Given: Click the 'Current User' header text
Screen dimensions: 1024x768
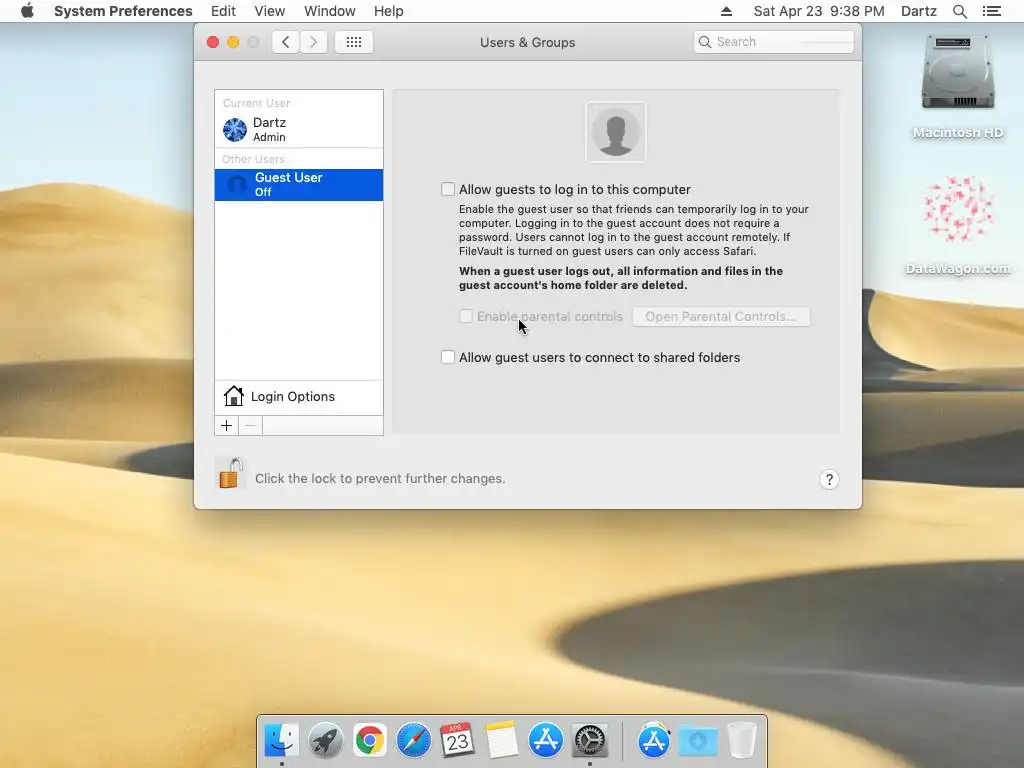Looking at the screenshot, I should click(256, 103).
